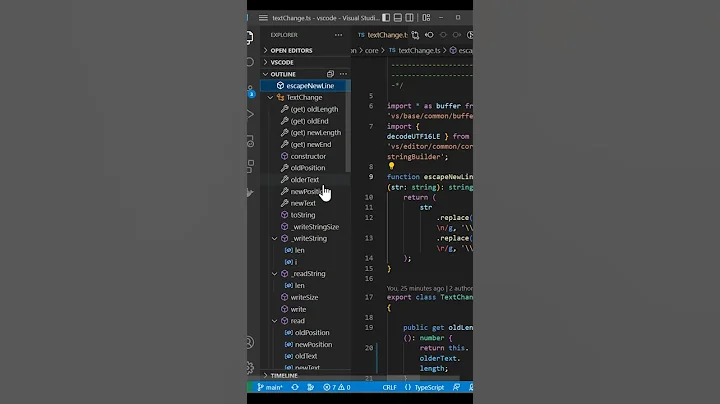This screenshot has width=720, height=404.
Task: Click collapse all icon in Outline header
Action: click(x=330, y=74)
